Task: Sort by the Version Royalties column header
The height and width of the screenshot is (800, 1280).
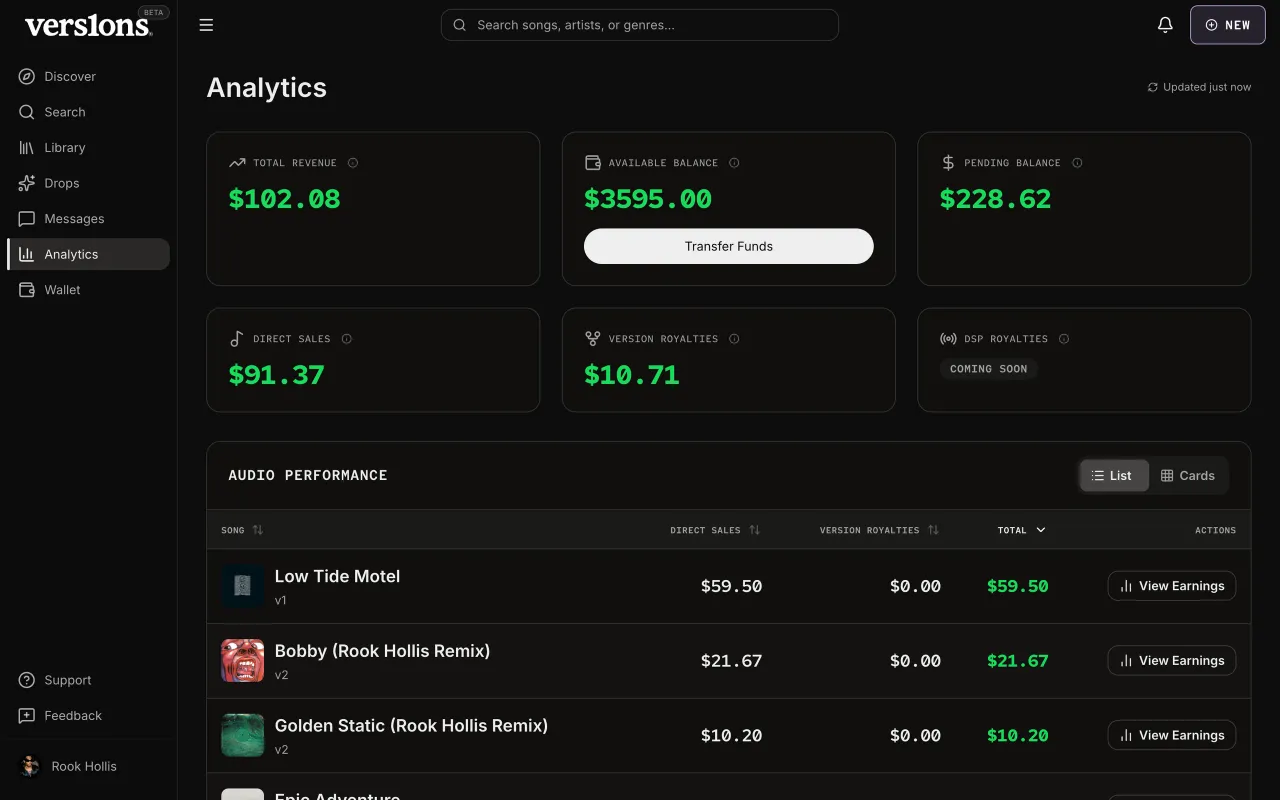Action: point(879,530)
